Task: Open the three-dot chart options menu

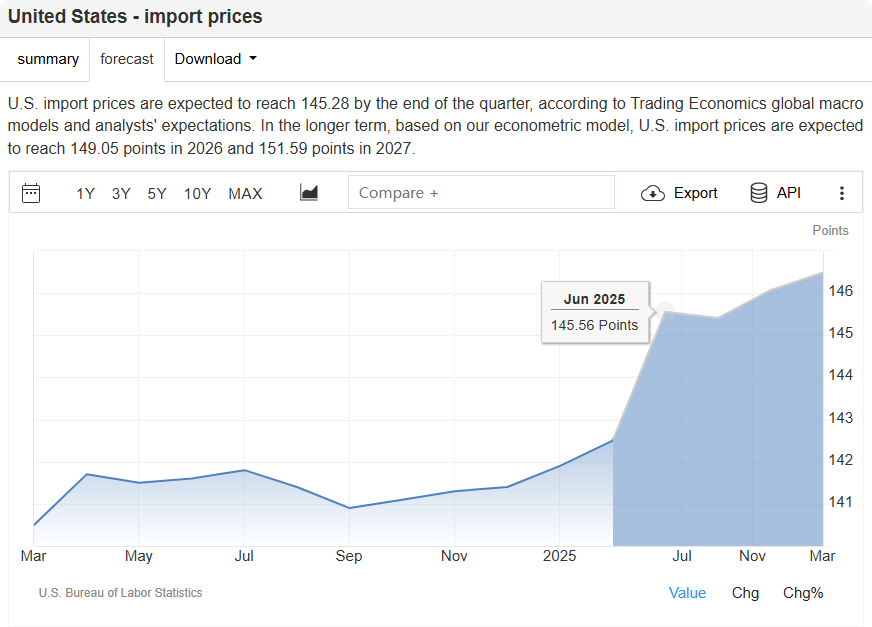Action: 842,193
